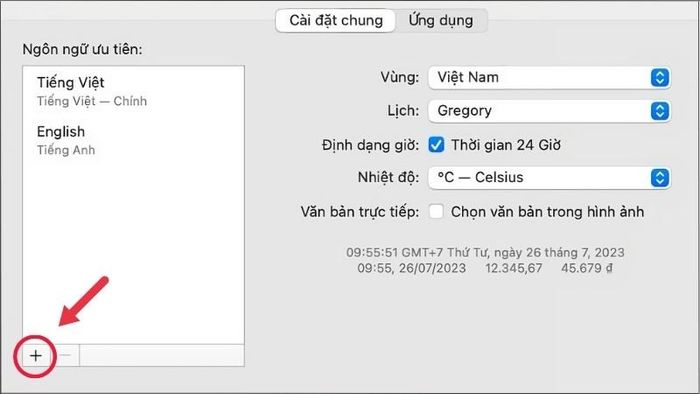Click the blue arrows on the Vùng dropdown

coord(659,78)
